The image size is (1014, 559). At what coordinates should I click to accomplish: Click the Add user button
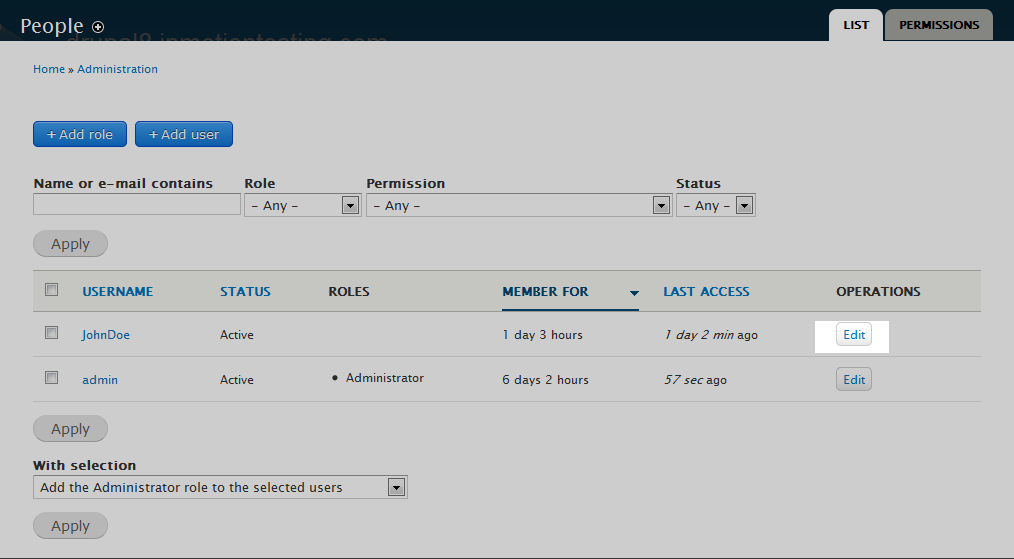pyautogui.click(x=184, y=134)
